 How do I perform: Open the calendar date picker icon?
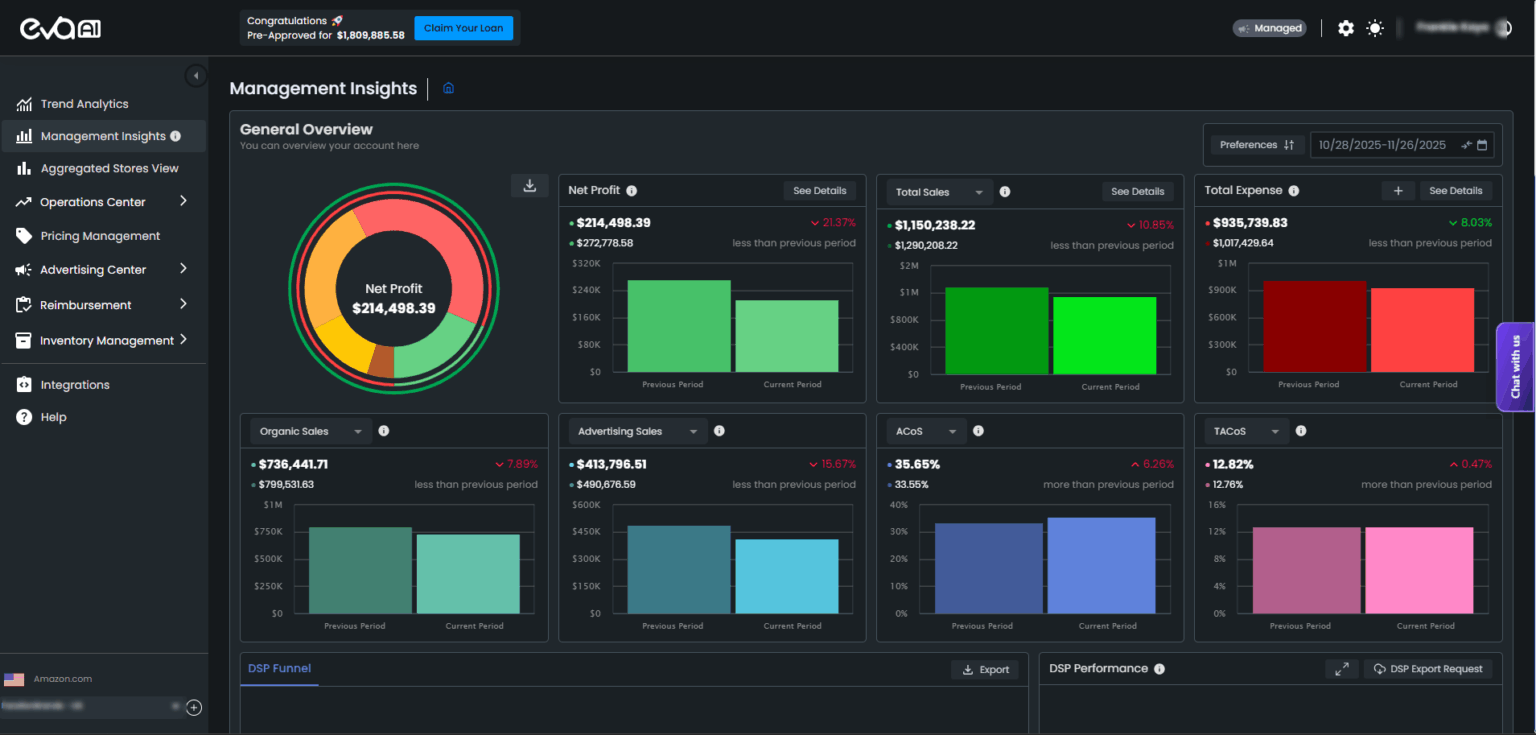(x=1482, y=145)
